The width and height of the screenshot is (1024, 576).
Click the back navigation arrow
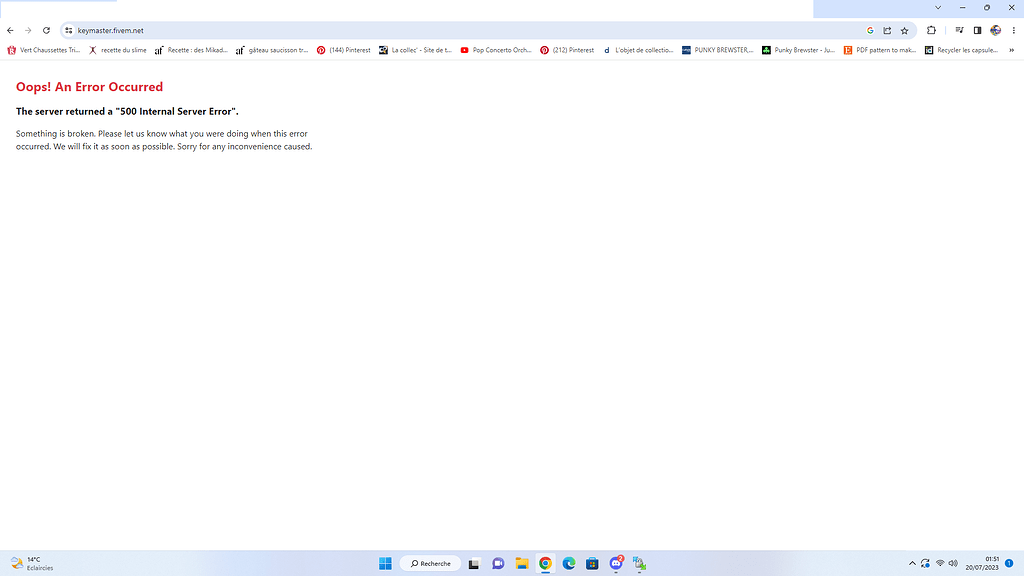coord(10,30)
